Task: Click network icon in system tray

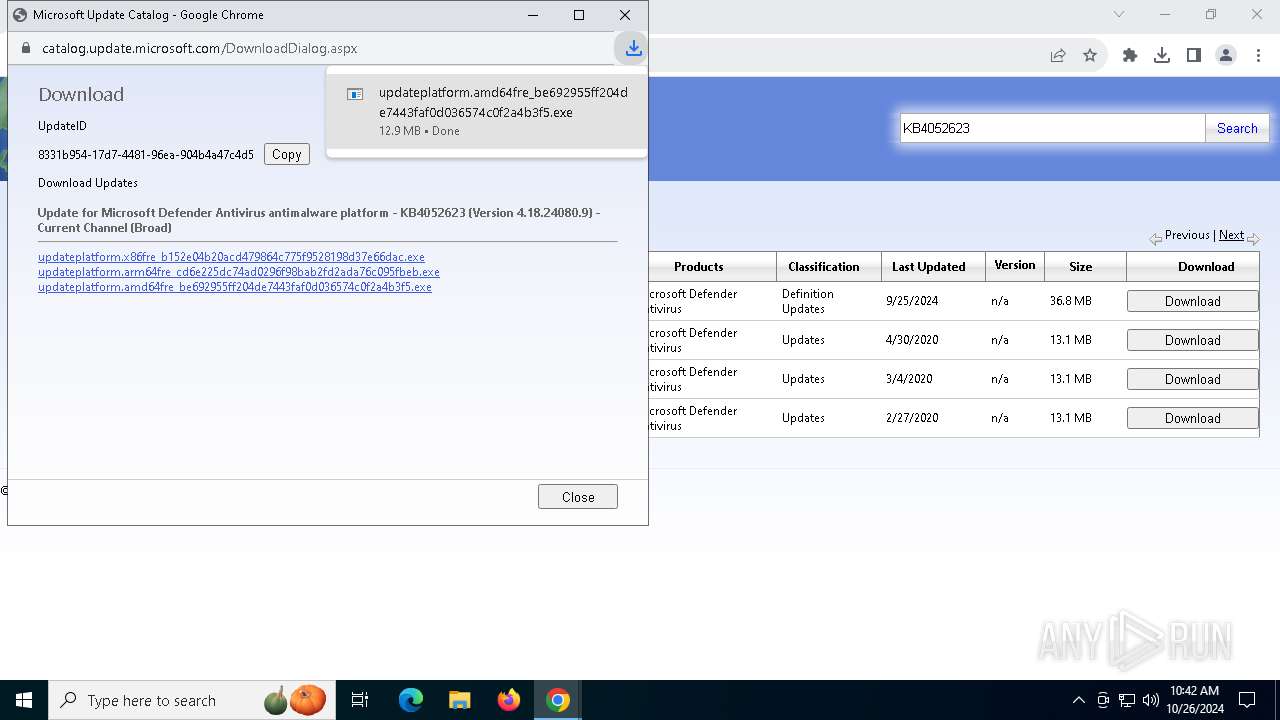Action: 1127,700
